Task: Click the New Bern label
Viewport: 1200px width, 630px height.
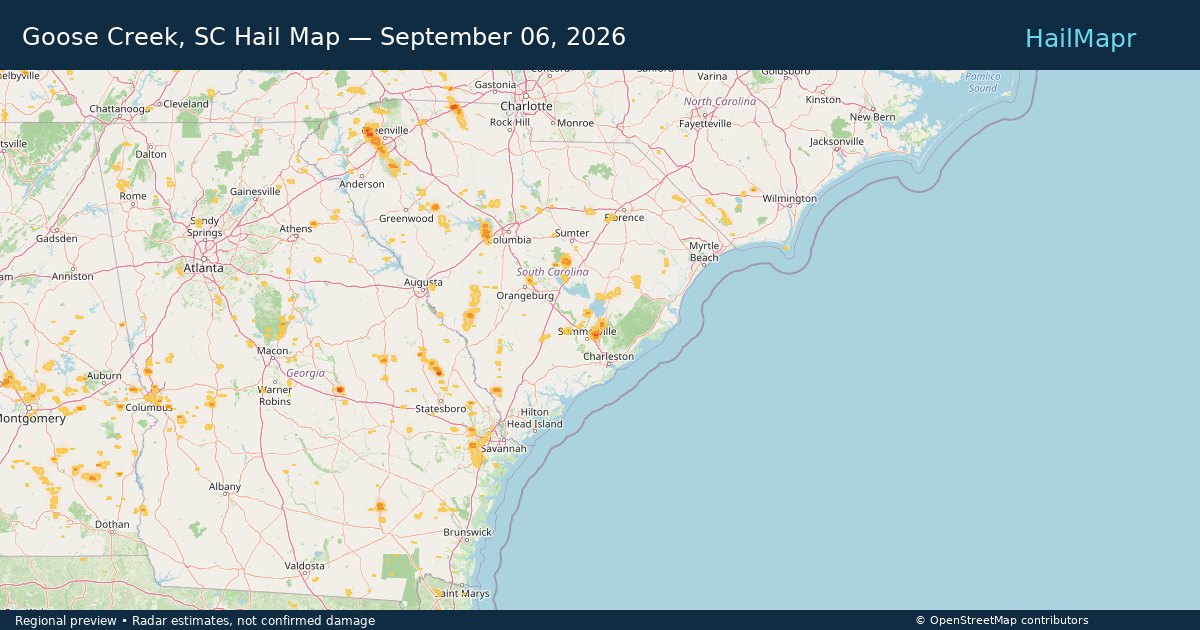Action: [x=872, y=117]
